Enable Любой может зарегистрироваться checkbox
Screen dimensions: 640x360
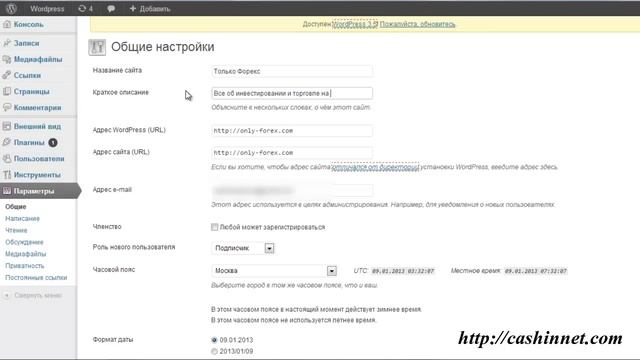click(x=214, y=227)
